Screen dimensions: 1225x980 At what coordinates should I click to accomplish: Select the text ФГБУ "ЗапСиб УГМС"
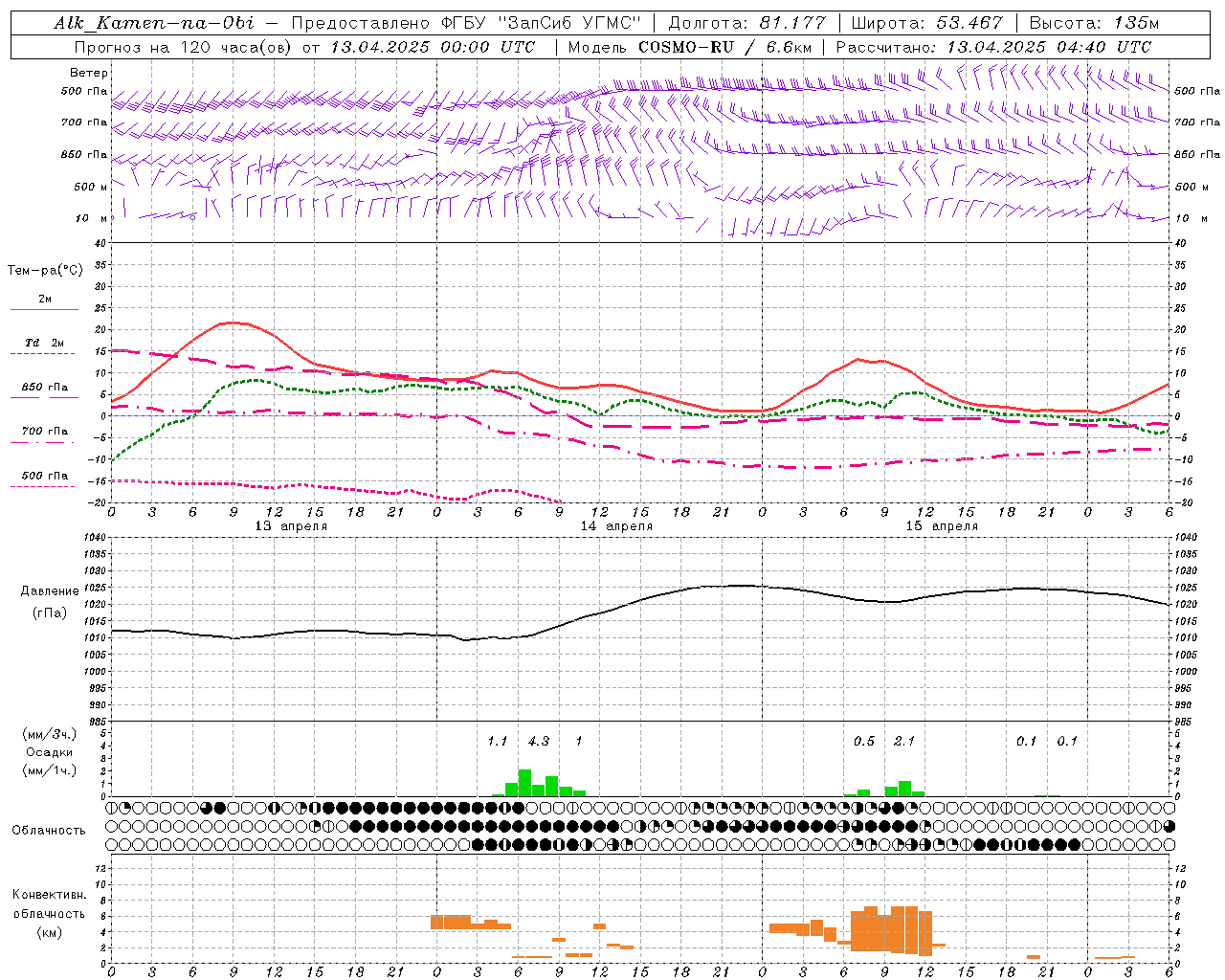point(541,23)
